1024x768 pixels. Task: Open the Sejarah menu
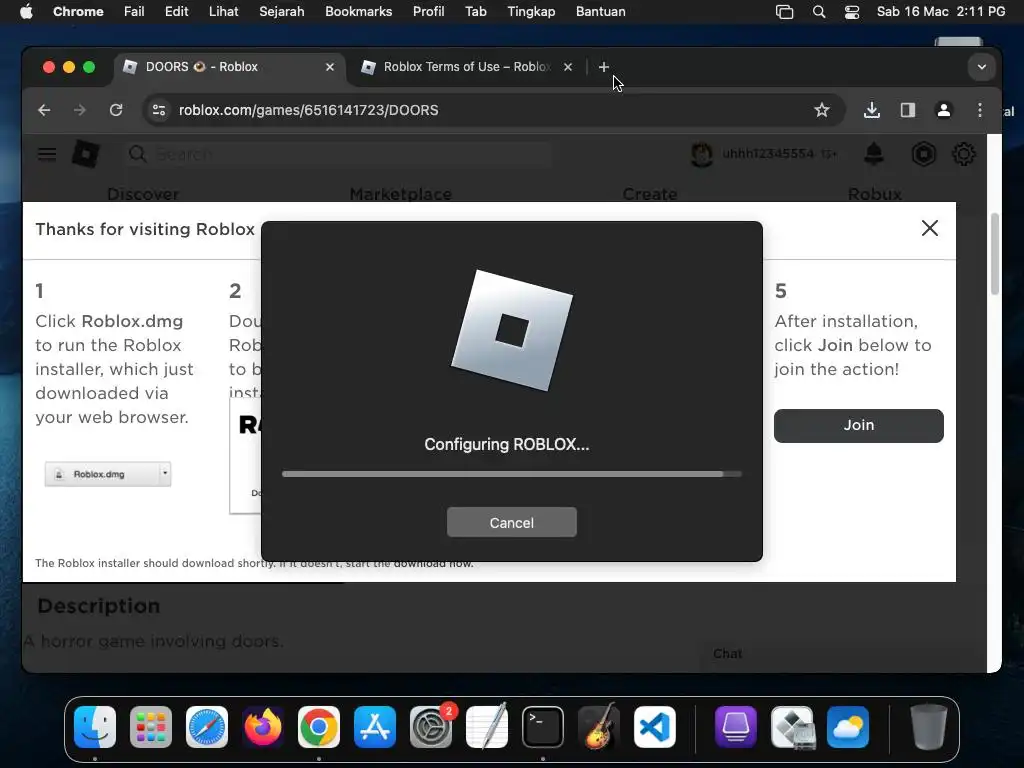point(281,12)
